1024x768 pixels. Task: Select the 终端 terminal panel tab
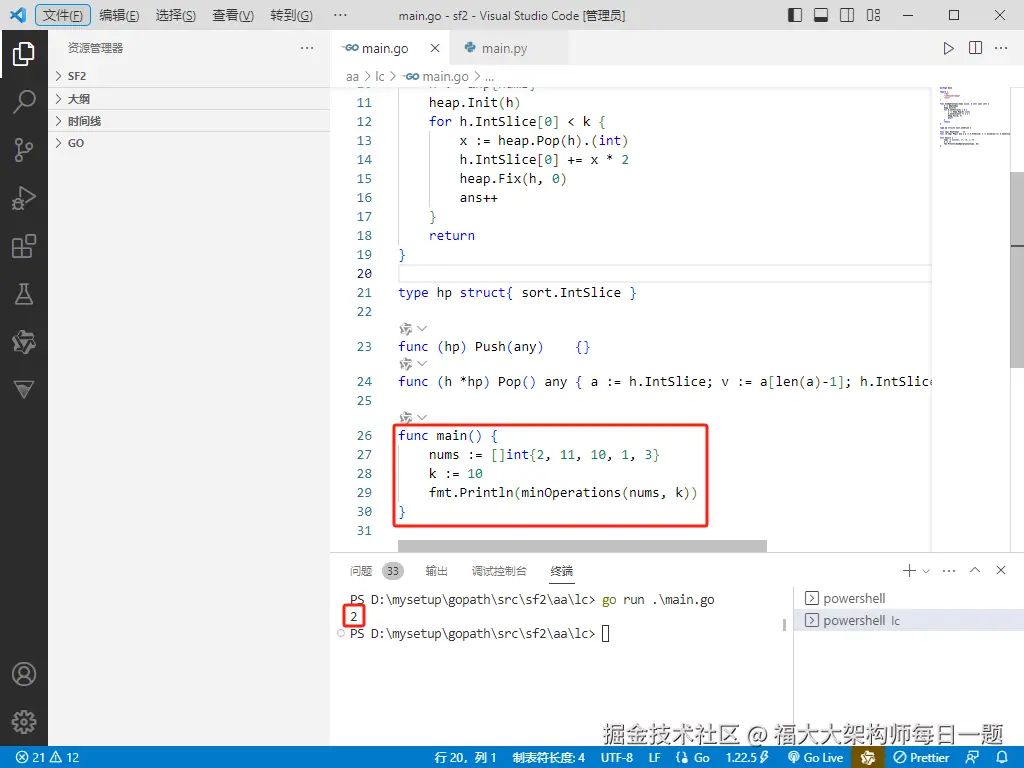point(562,571)
